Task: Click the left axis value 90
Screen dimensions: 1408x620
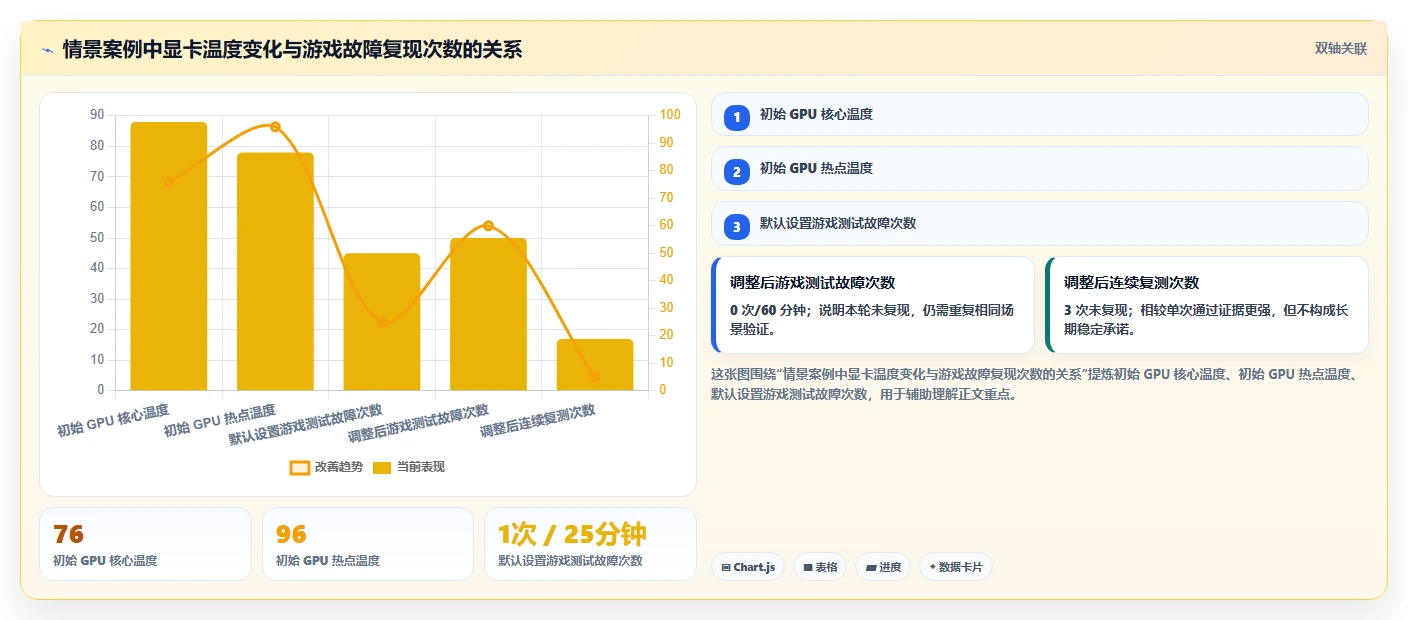Action: point(97,115)
